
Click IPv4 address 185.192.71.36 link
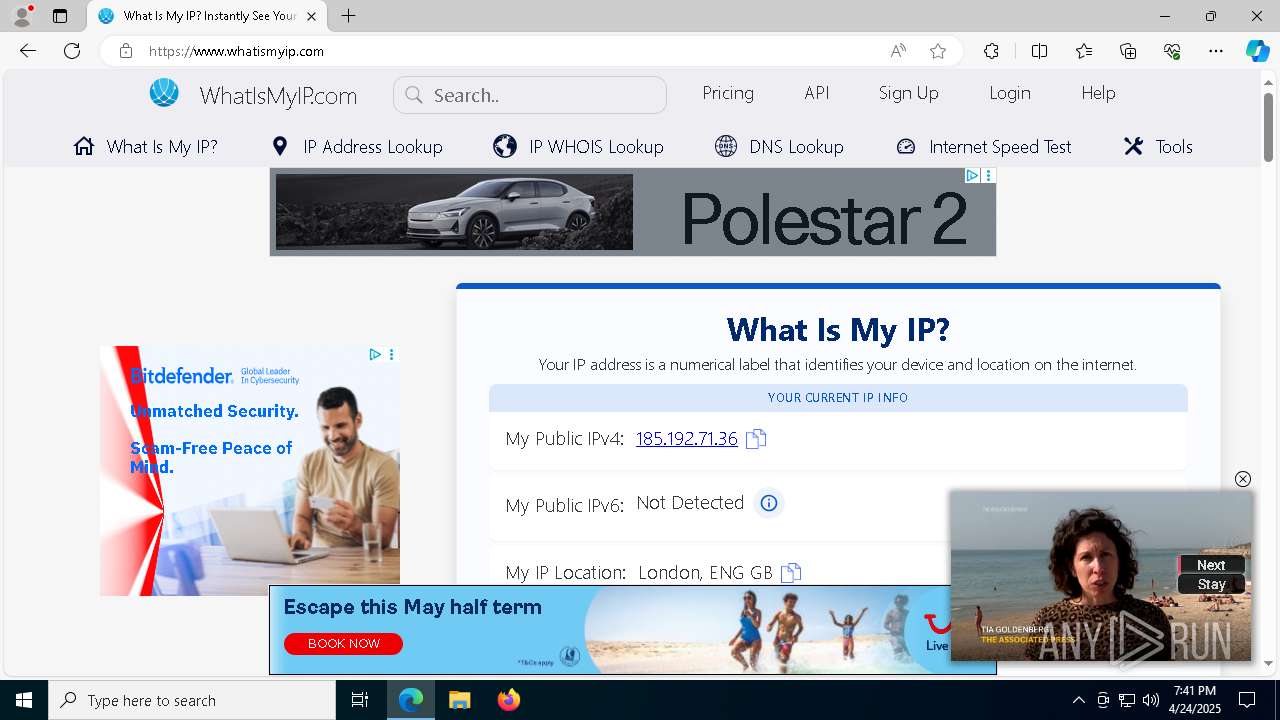point(687,438)
